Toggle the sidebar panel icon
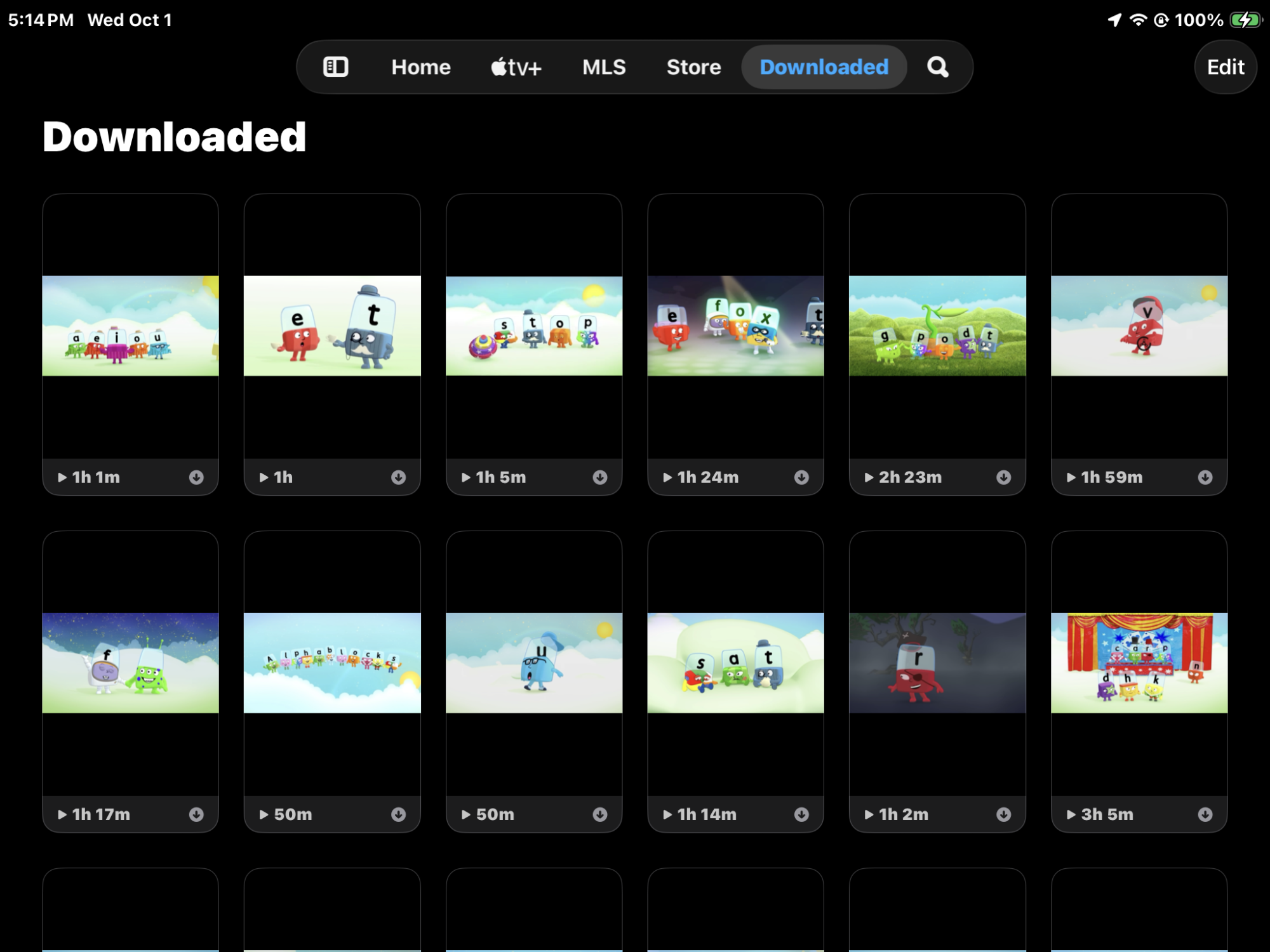The width and height of the screenshot is (1270, 952). pos(335,67)
